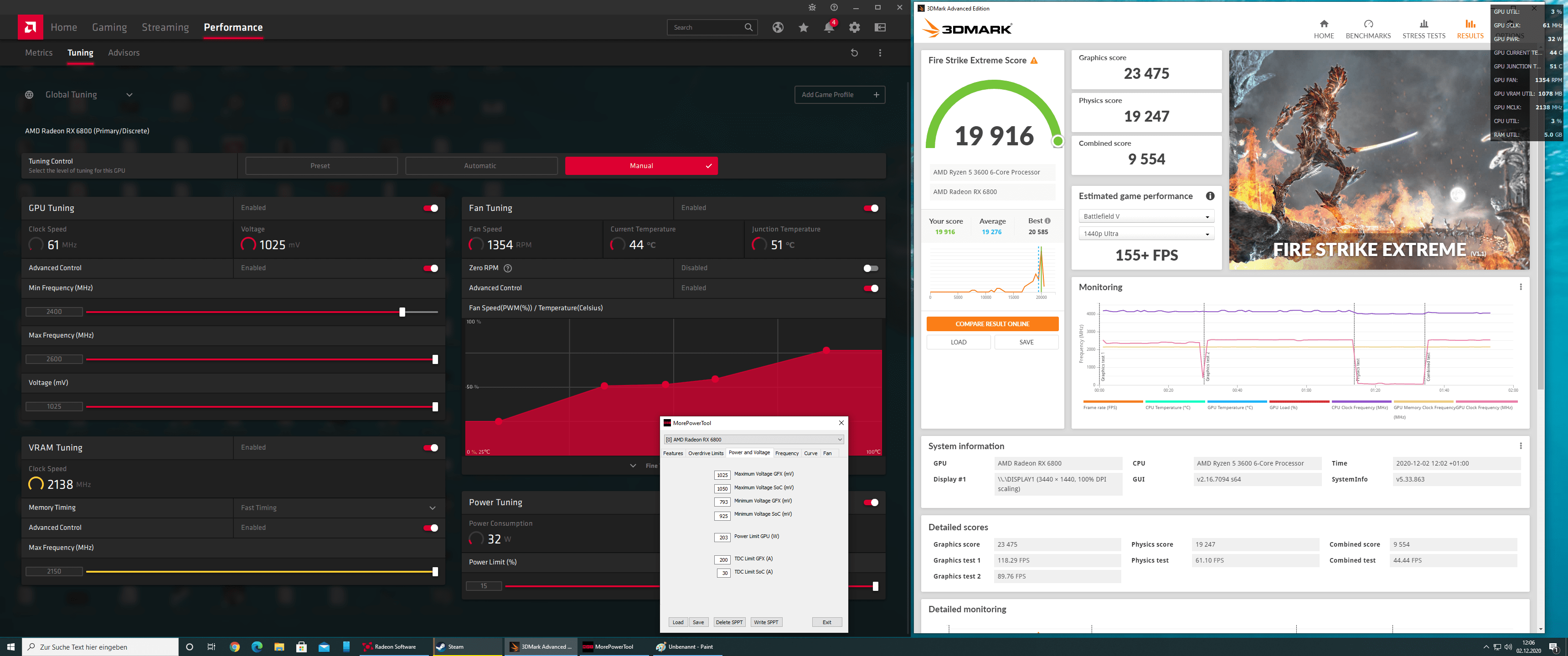Select Preset tuning control

(321, 166)
